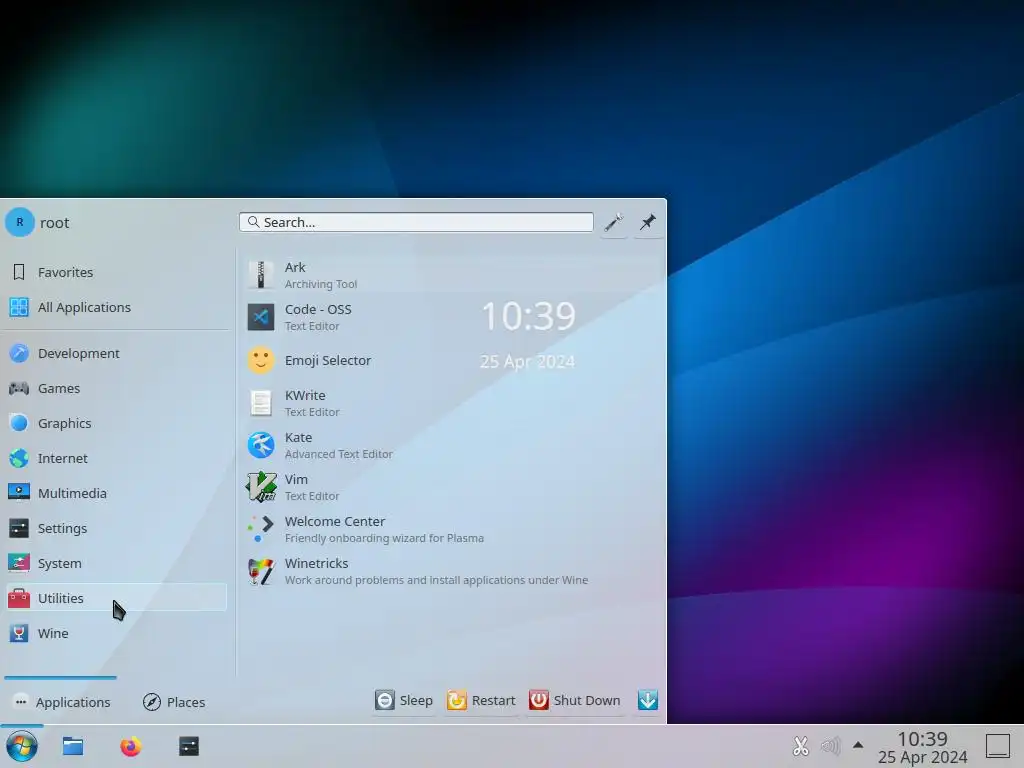Screen dimensions: 1024x768
Task: Open the Internet category
Action: (x=117, y=458)
